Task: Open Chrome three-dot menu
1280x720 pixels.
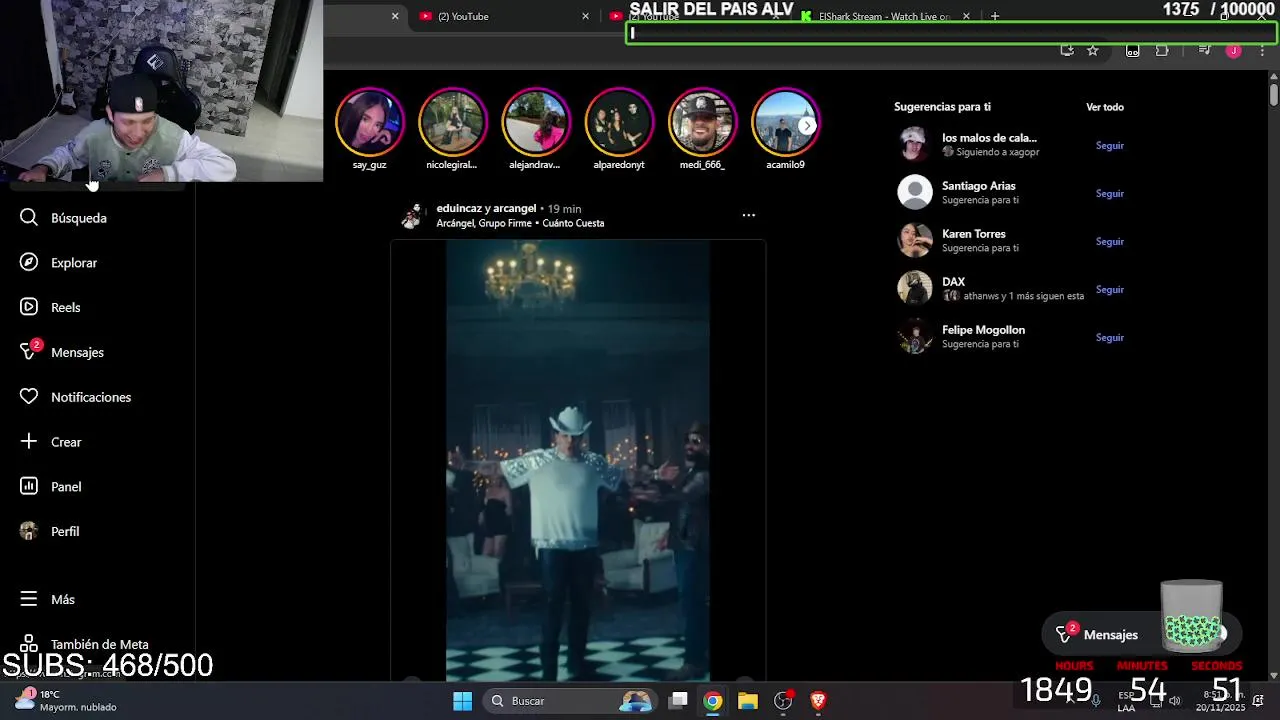Action: 1262,50
